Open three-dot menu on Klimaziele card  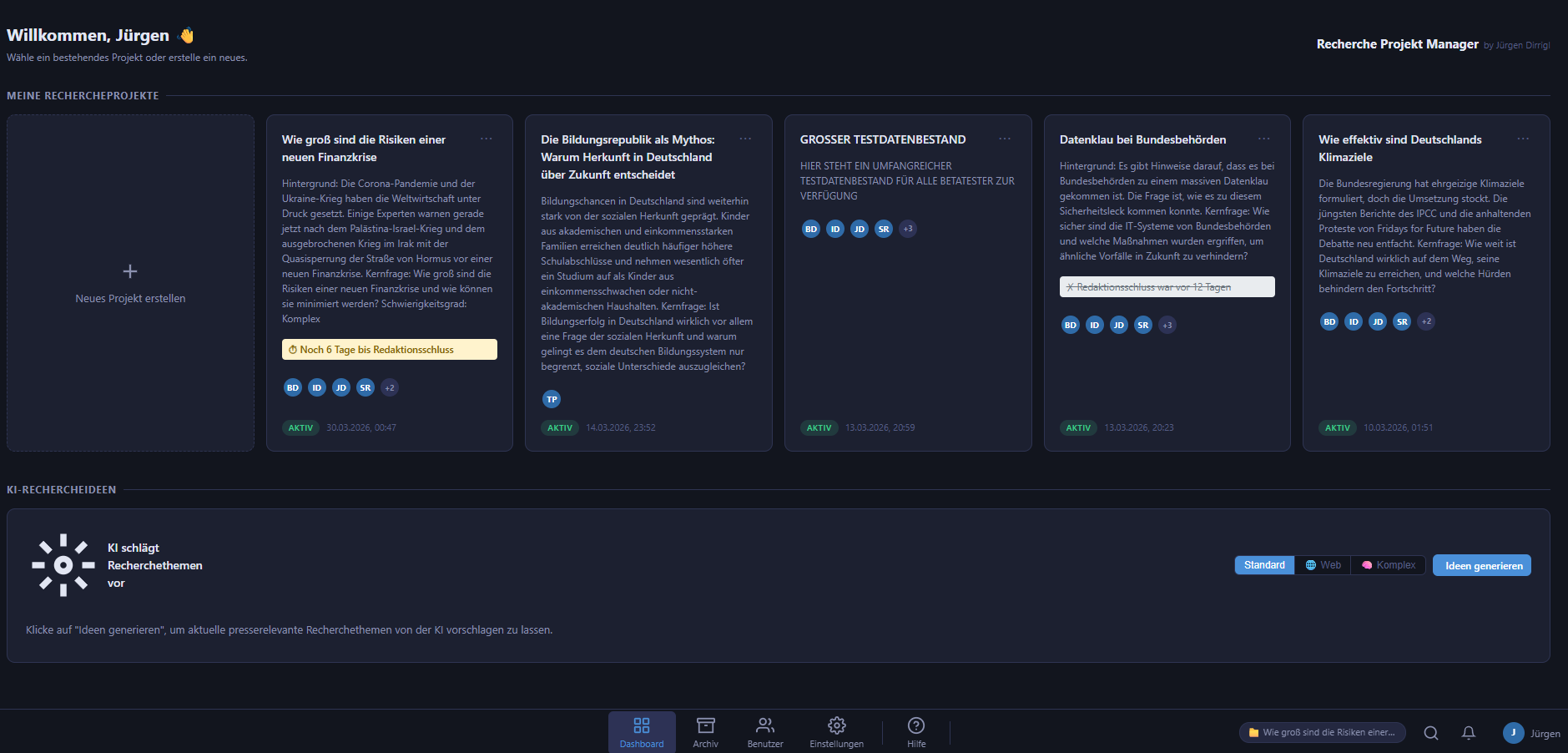point(1523,139)
